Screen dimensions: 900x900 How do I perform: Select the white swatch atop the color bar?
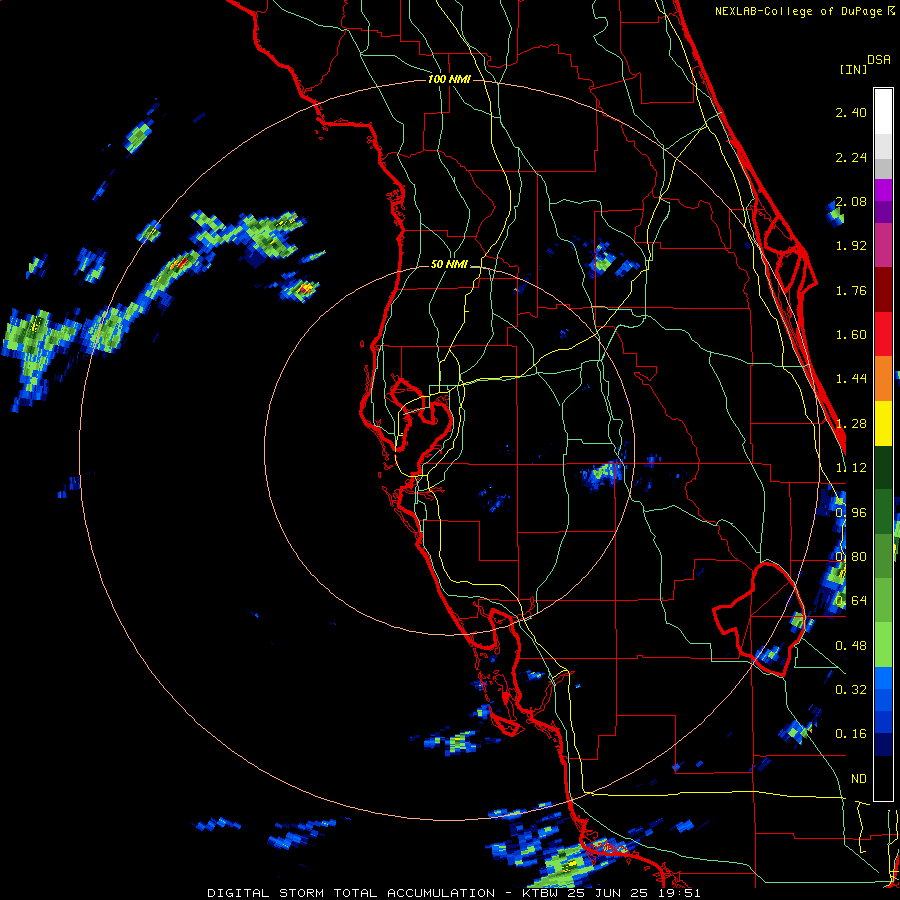coord(883,112)
